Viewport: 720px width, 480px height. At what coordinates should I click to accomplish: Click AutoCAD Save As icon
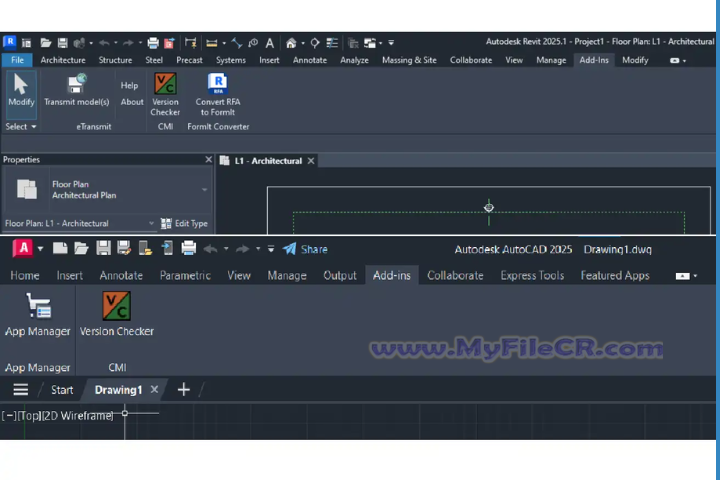[x=124, y=248]
